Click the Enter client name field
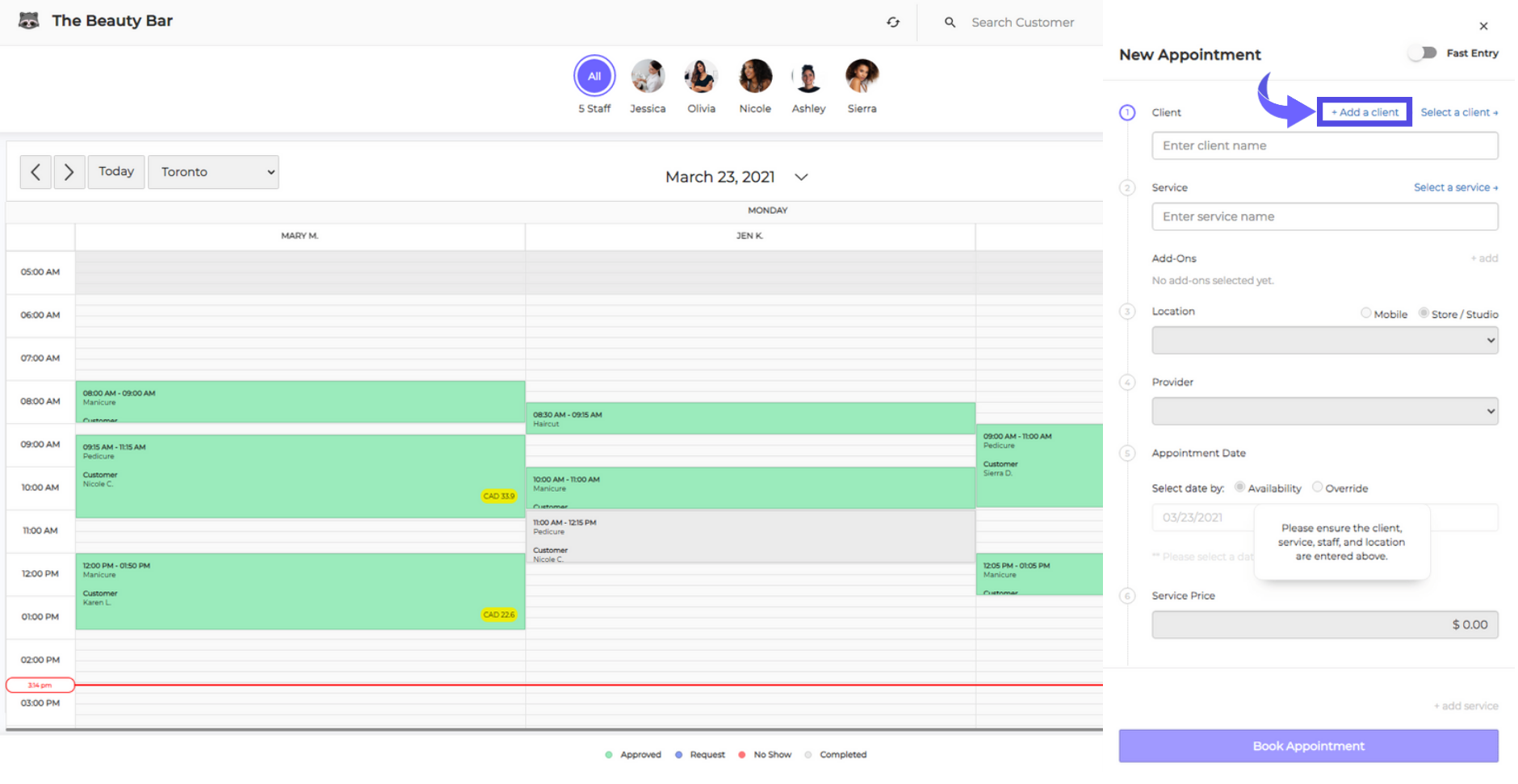 coord(1324,146)
